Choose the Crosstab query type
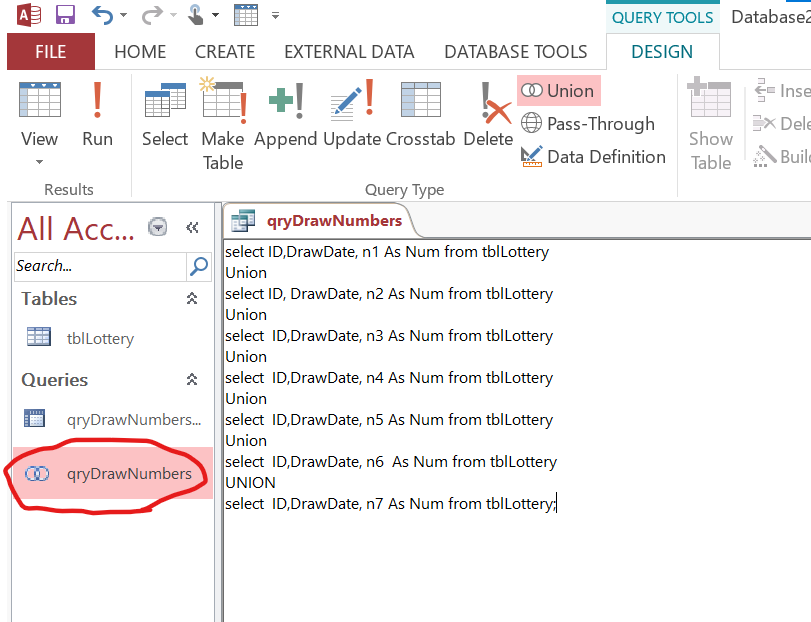 (x=420, y=115)
